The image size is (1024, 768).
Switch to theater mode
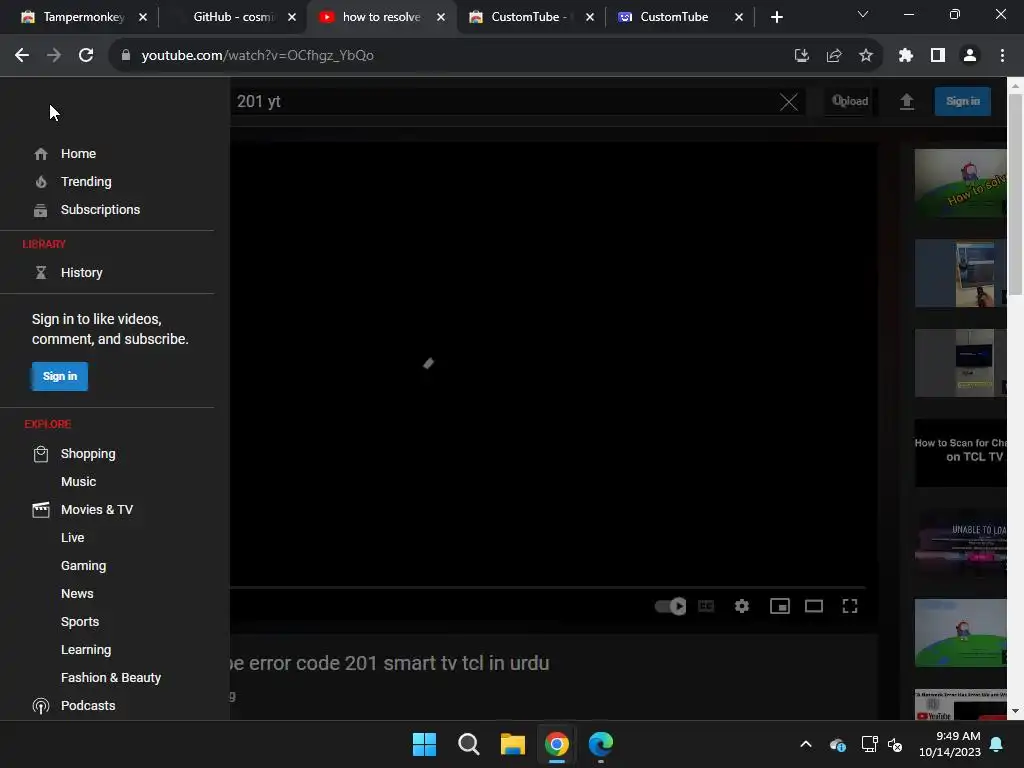(x=814, y=606)
